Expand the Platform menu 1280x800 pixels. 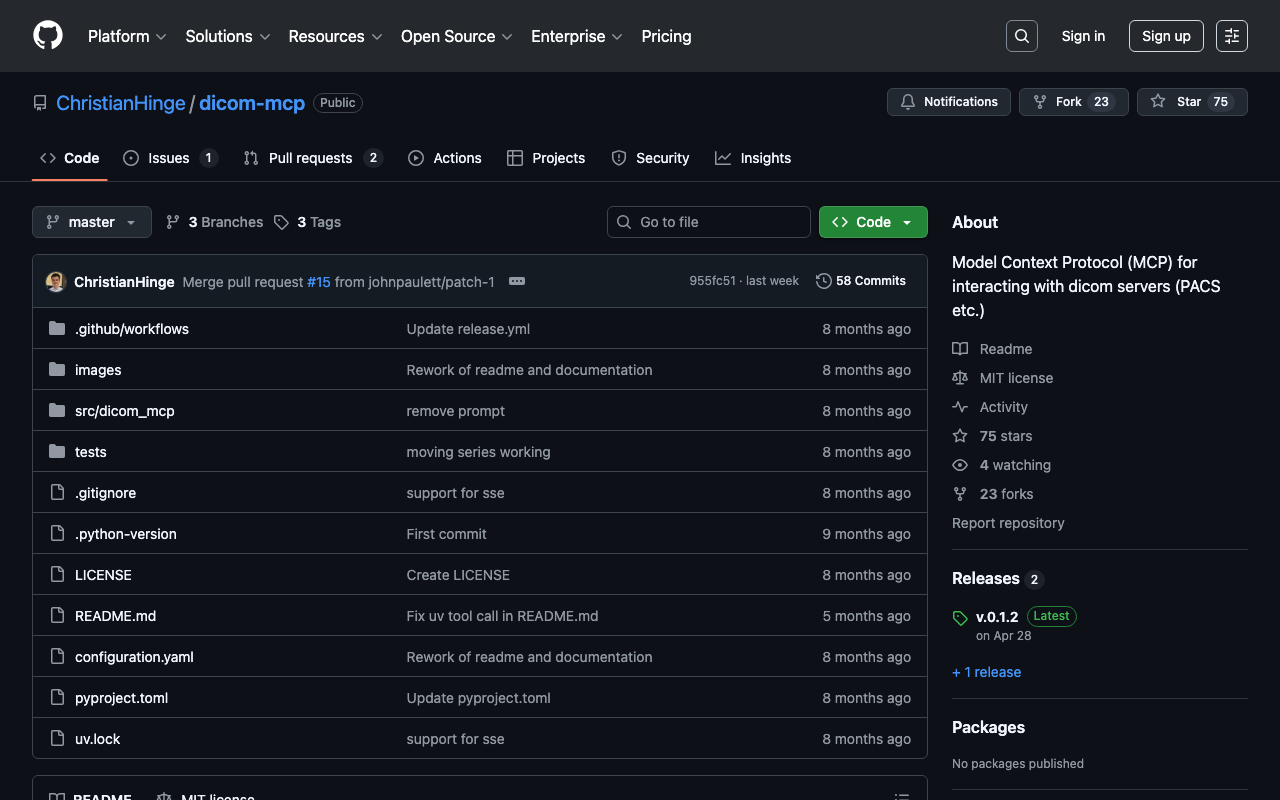(127, 36)
